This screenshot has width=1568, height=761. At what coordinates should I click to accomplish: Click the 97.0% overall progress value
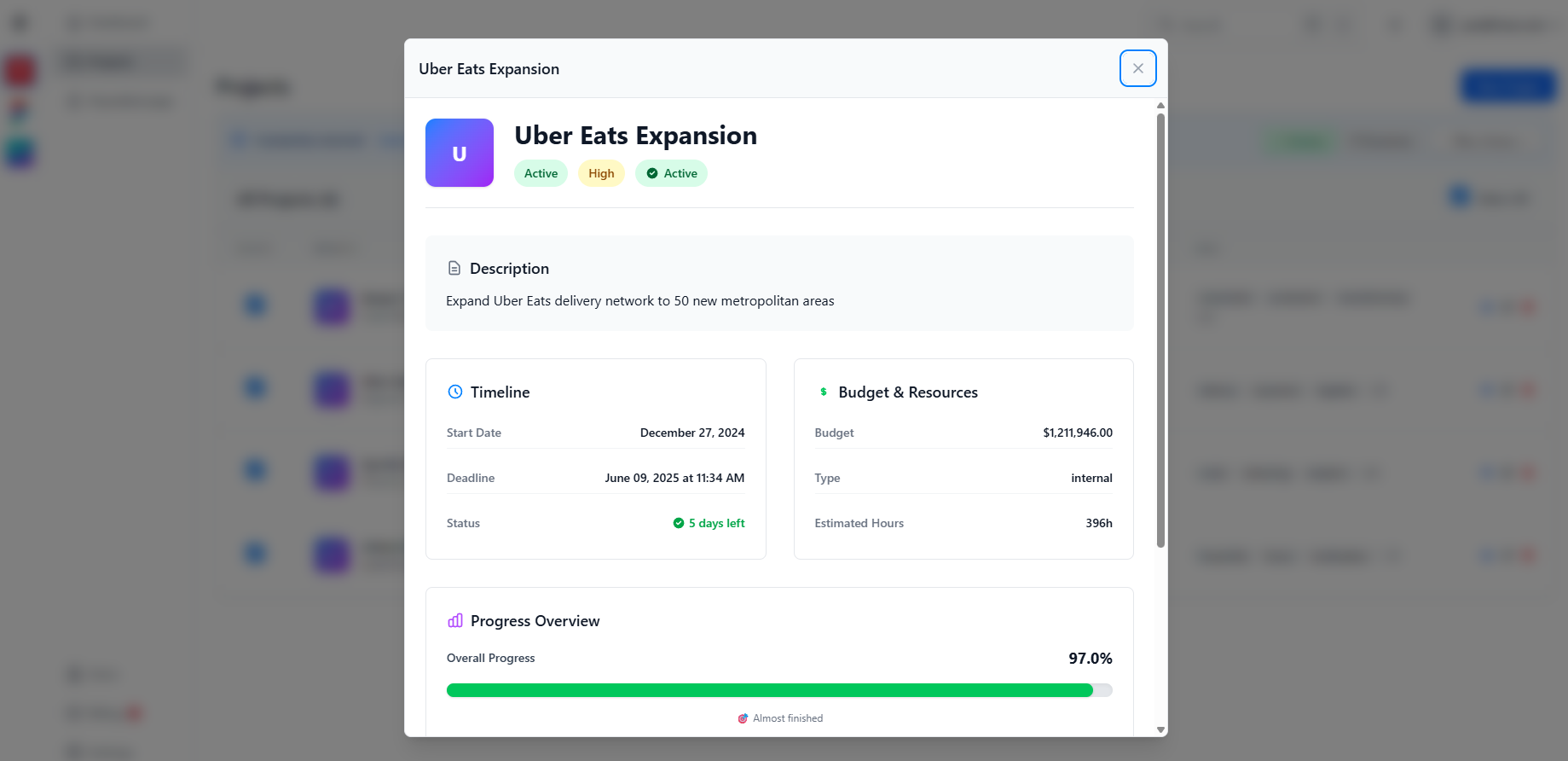click(x=1090, y=658)
